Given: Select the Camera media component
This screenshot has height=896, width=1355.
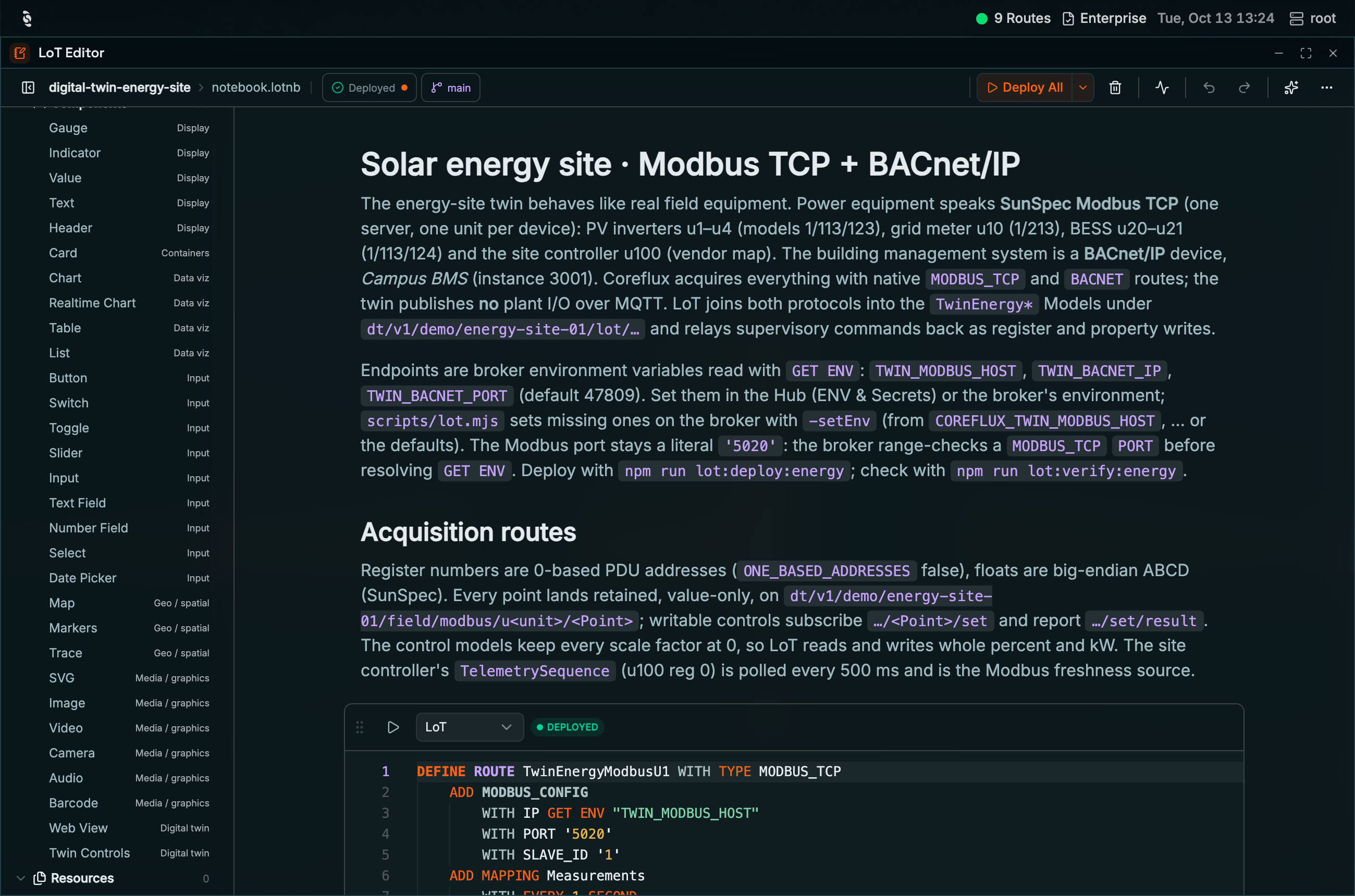Looking at the screenshot, I should click(x=129, y=753).
